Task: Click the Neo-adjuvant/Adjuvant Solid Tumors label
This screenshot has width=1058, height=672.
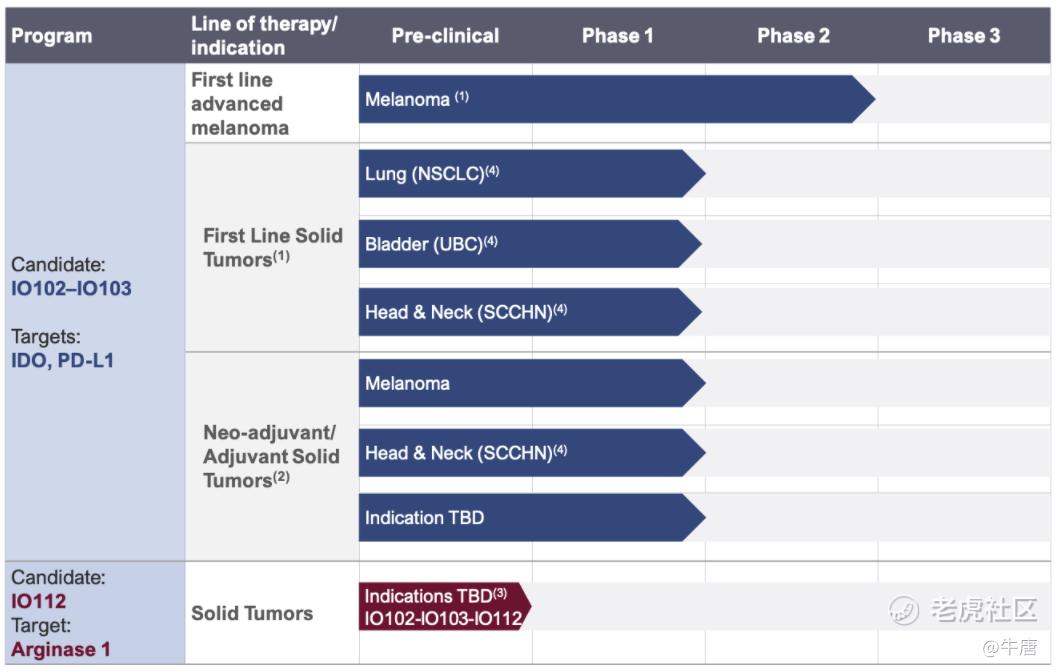Action: tap(271, 456)
